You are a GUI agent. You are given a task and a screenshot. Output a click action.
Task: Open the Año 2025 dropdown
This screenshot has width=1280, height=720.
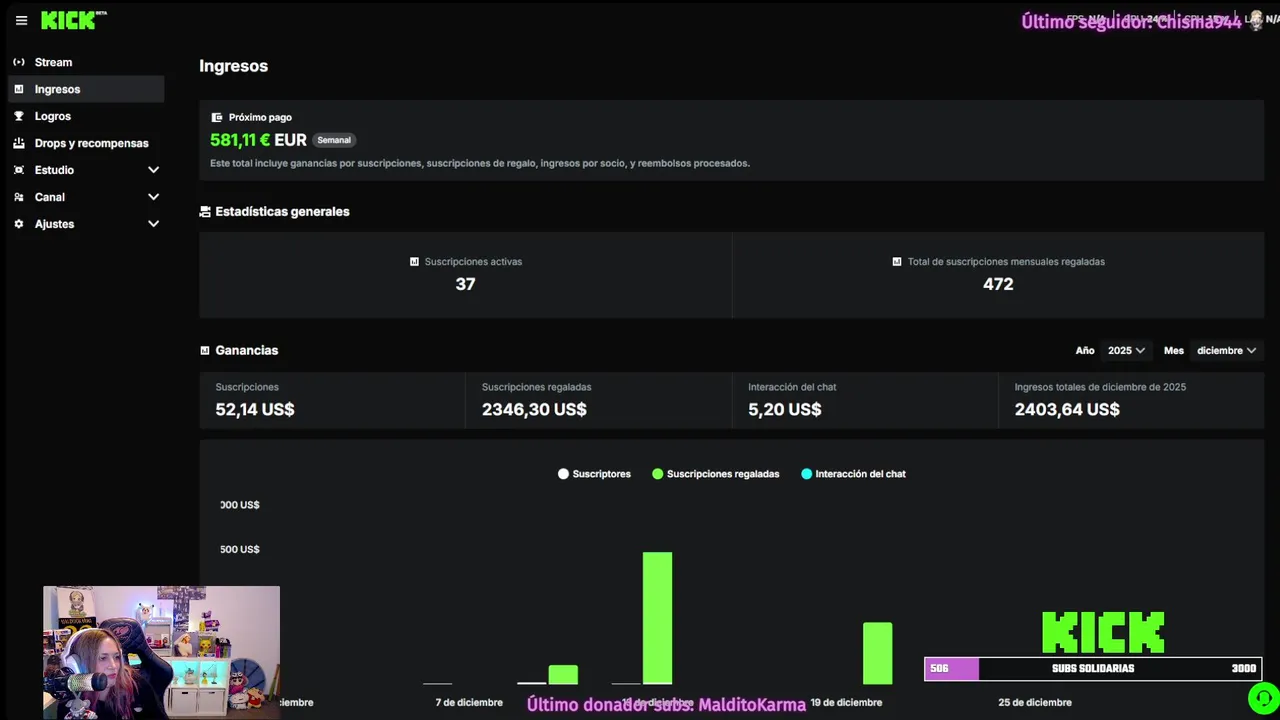coord(1126,351)
